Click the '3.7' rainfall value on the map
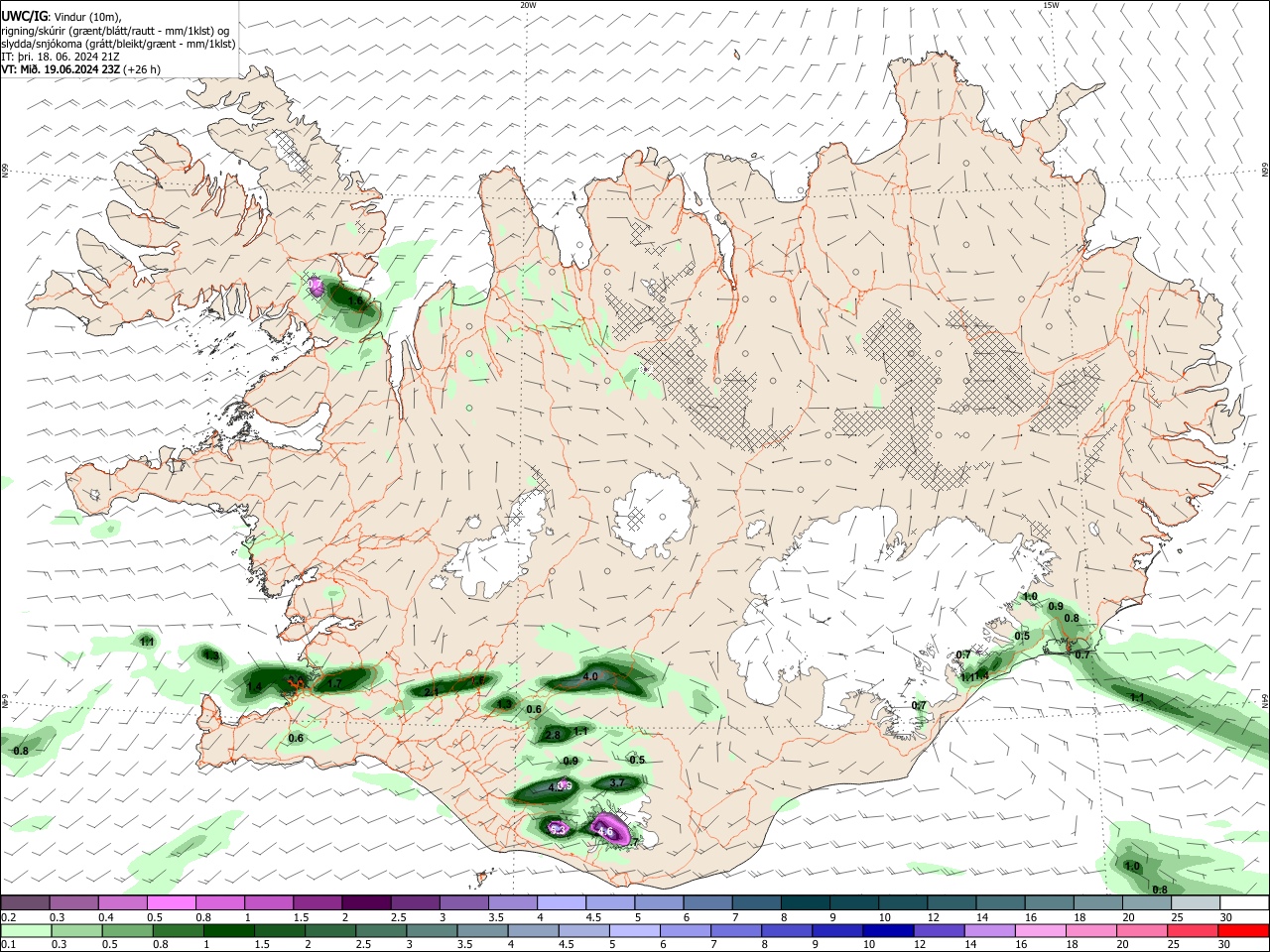The height and width of the screenshot is (952, 1270). [x=616, y=782]
